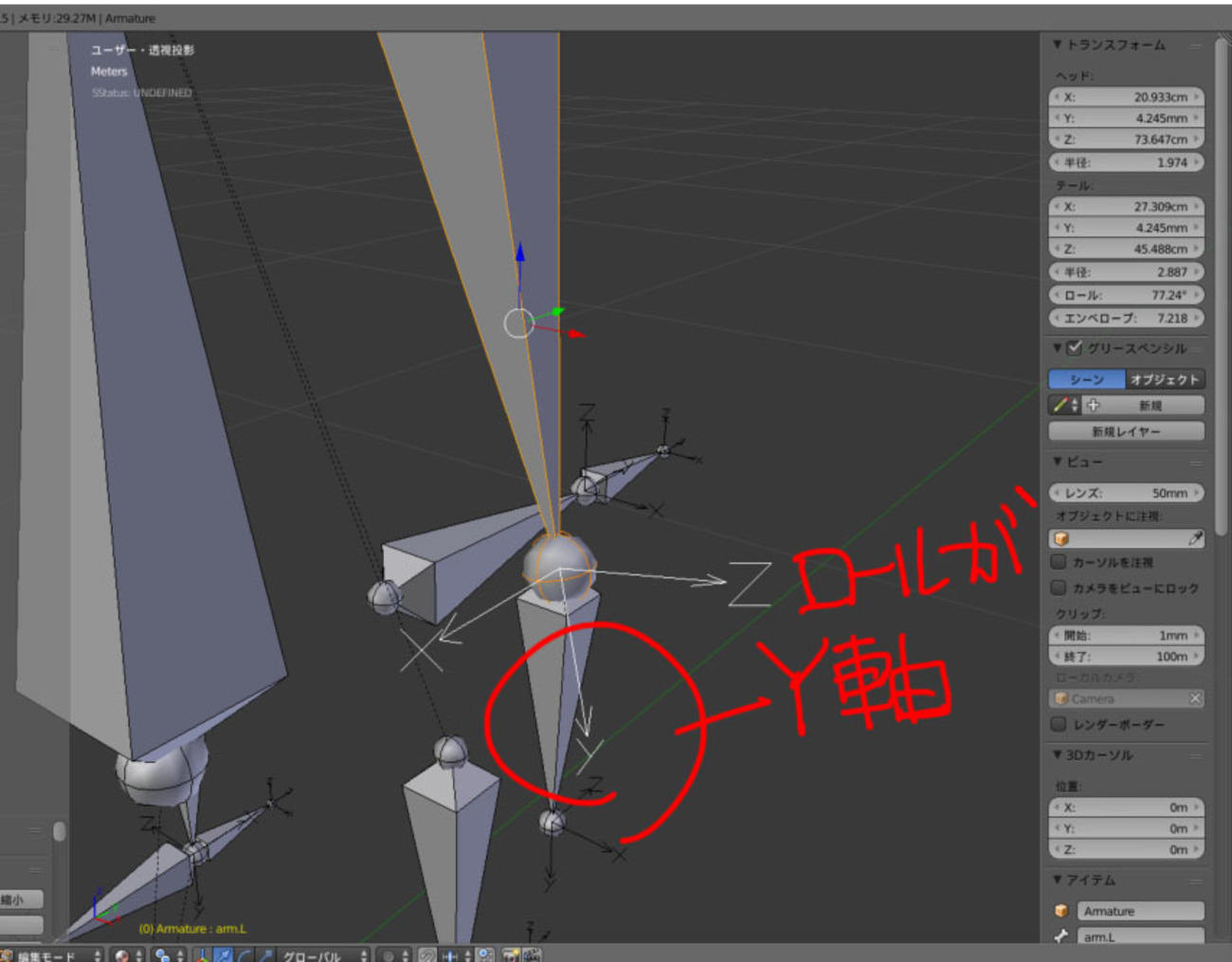Click the 新規 grease pencil button
Image resolution: width=1232 pixels, height=962 pixels.
pos(1143,405)
